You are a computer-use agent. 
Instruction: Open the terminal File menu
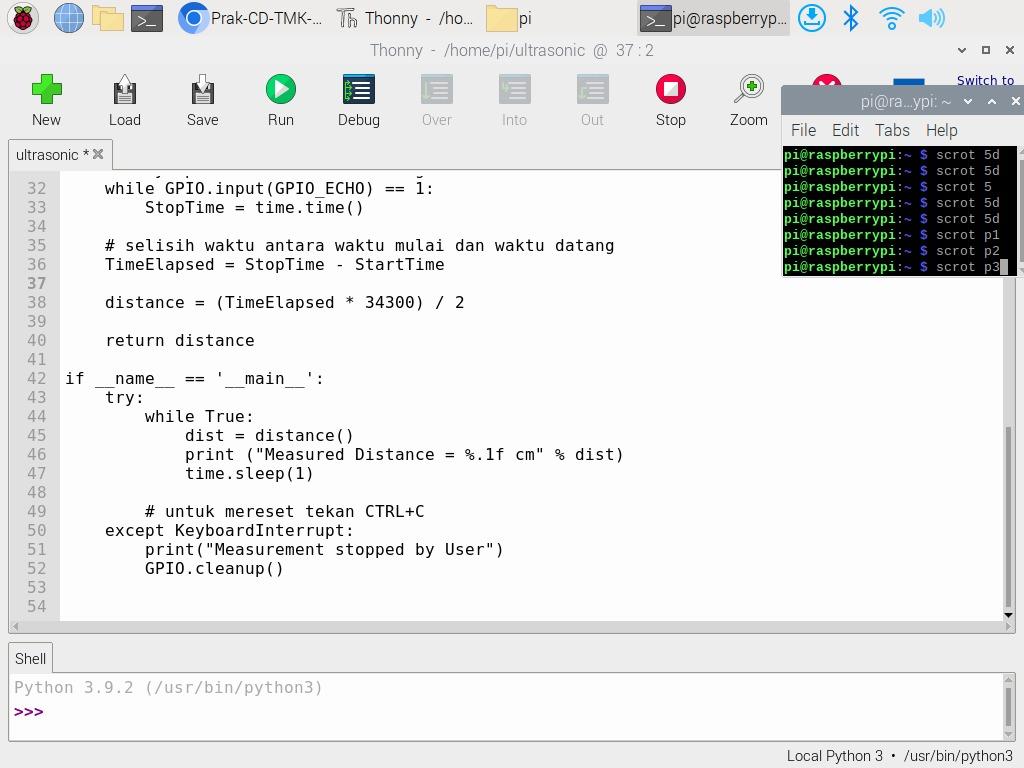[x=803, y=131]
